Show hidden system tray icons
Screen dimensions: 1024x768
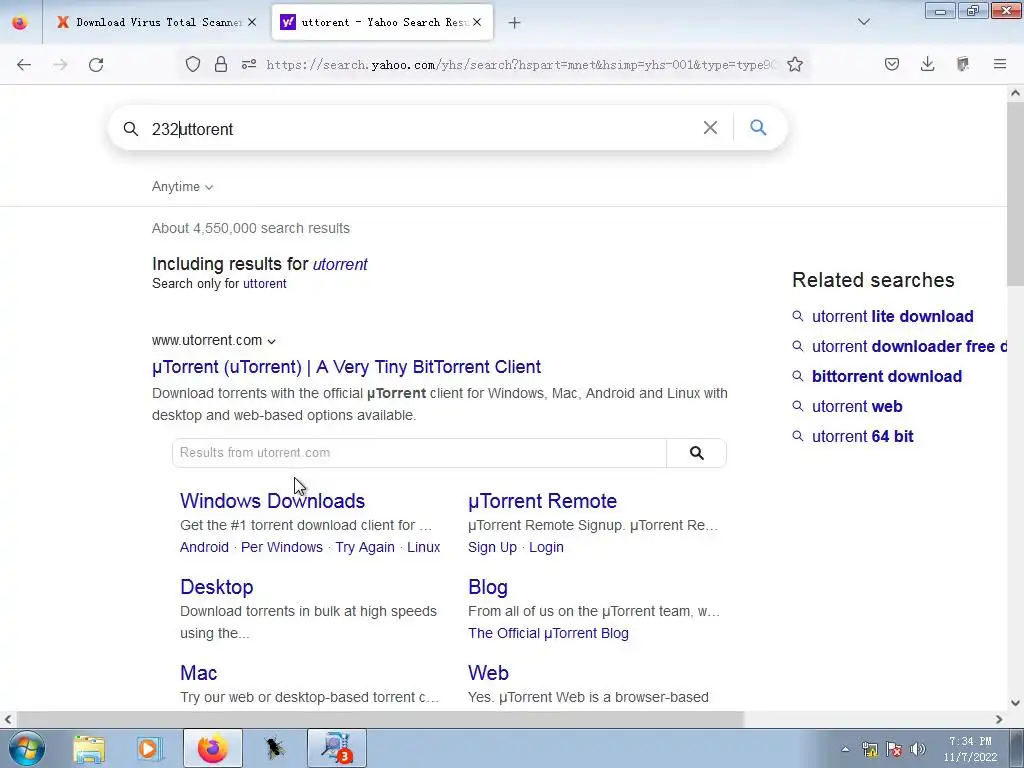pos(845,749)
